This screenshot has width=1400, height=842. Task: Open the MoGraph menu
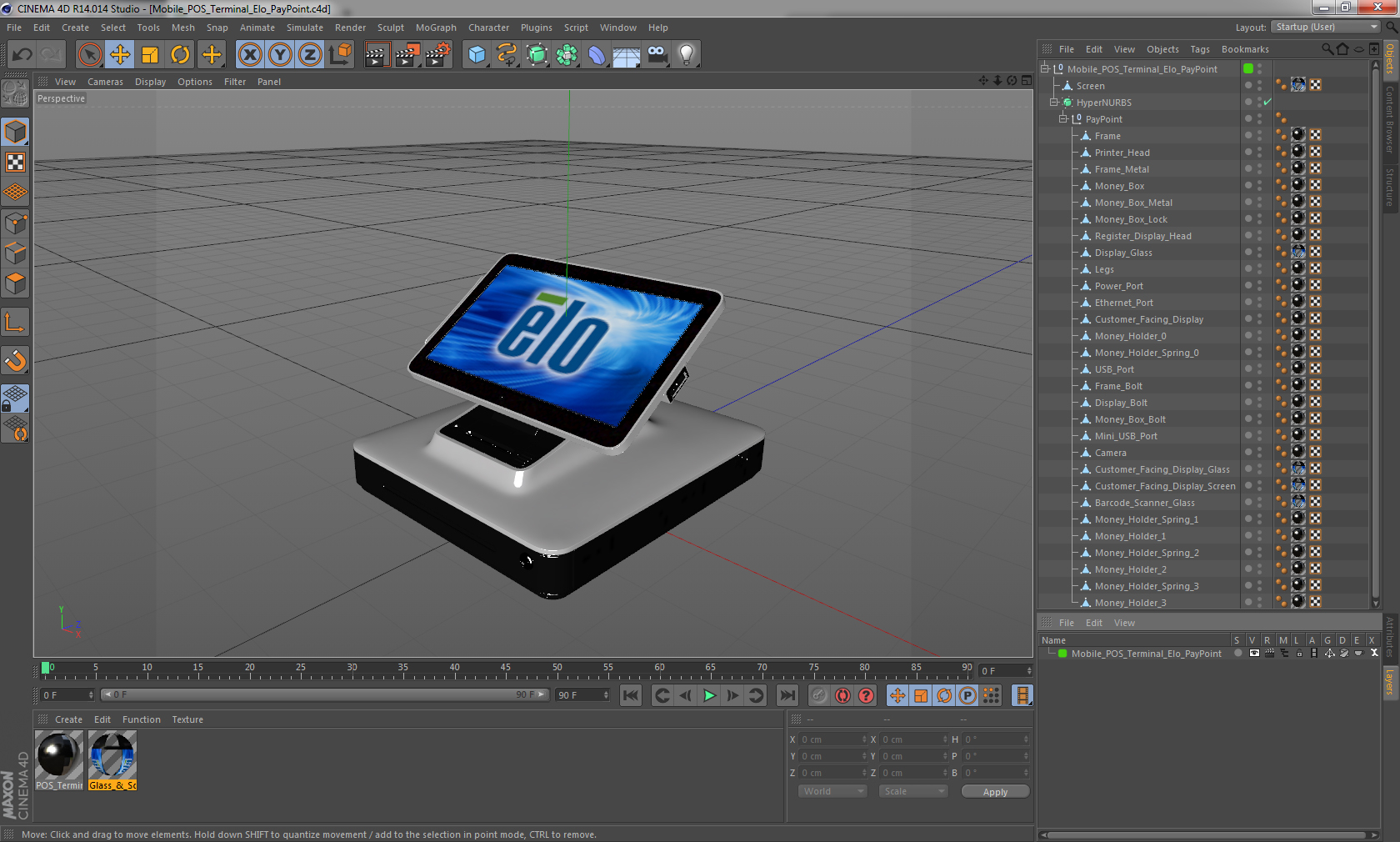[x=435, y=28]
